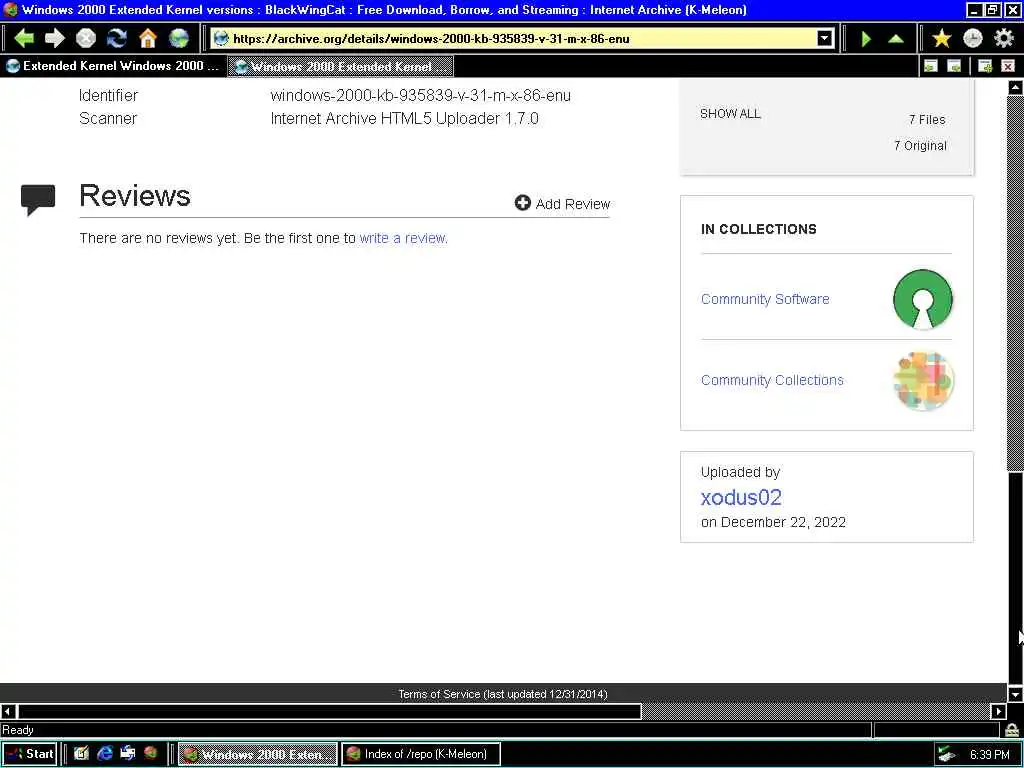Open the Community Collections link
Screen dimensions: 1024x768
click(x=772, y=380)
